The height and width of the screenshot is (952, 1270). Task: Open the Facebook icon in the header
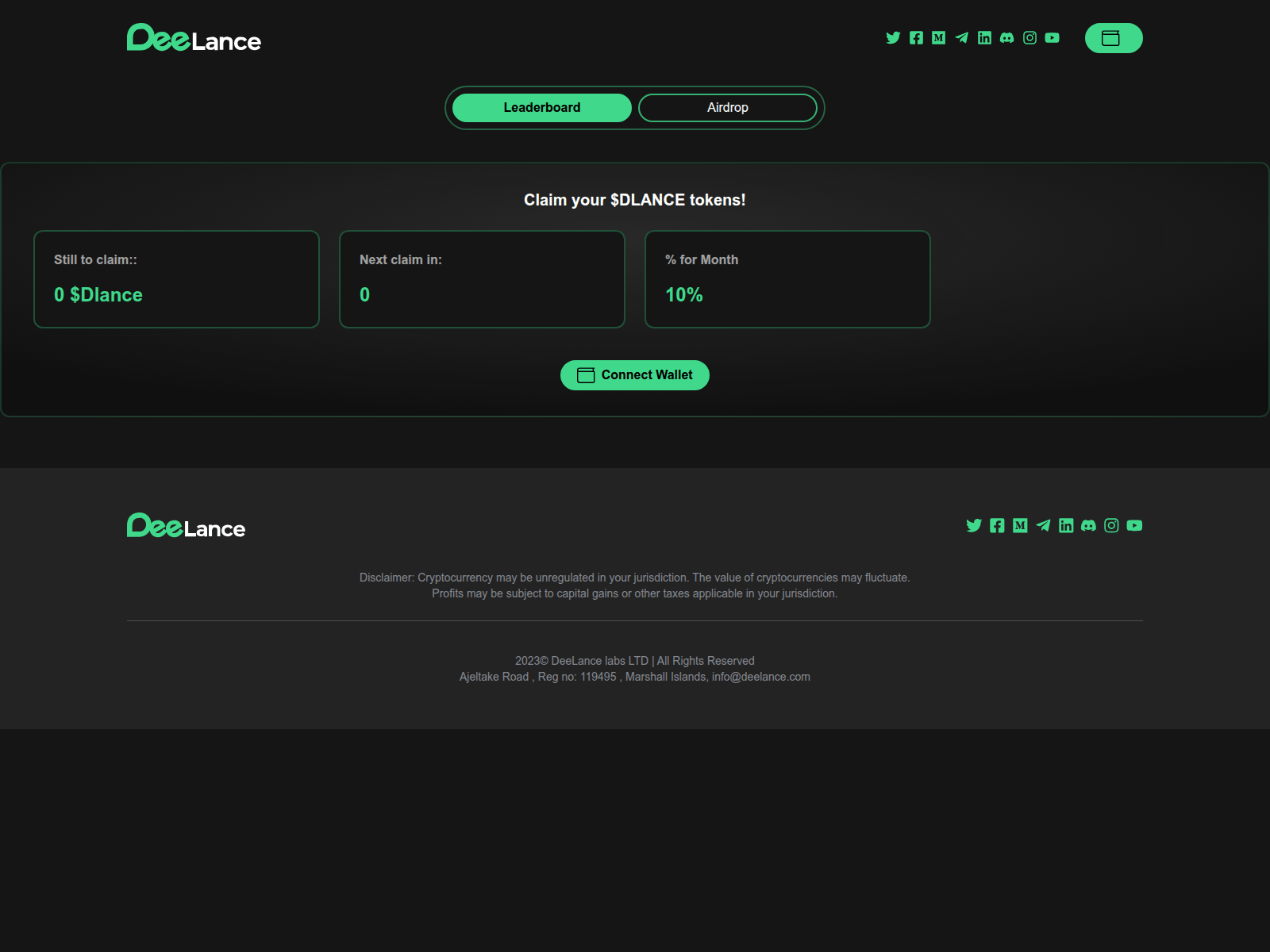(x=916, y=38)
